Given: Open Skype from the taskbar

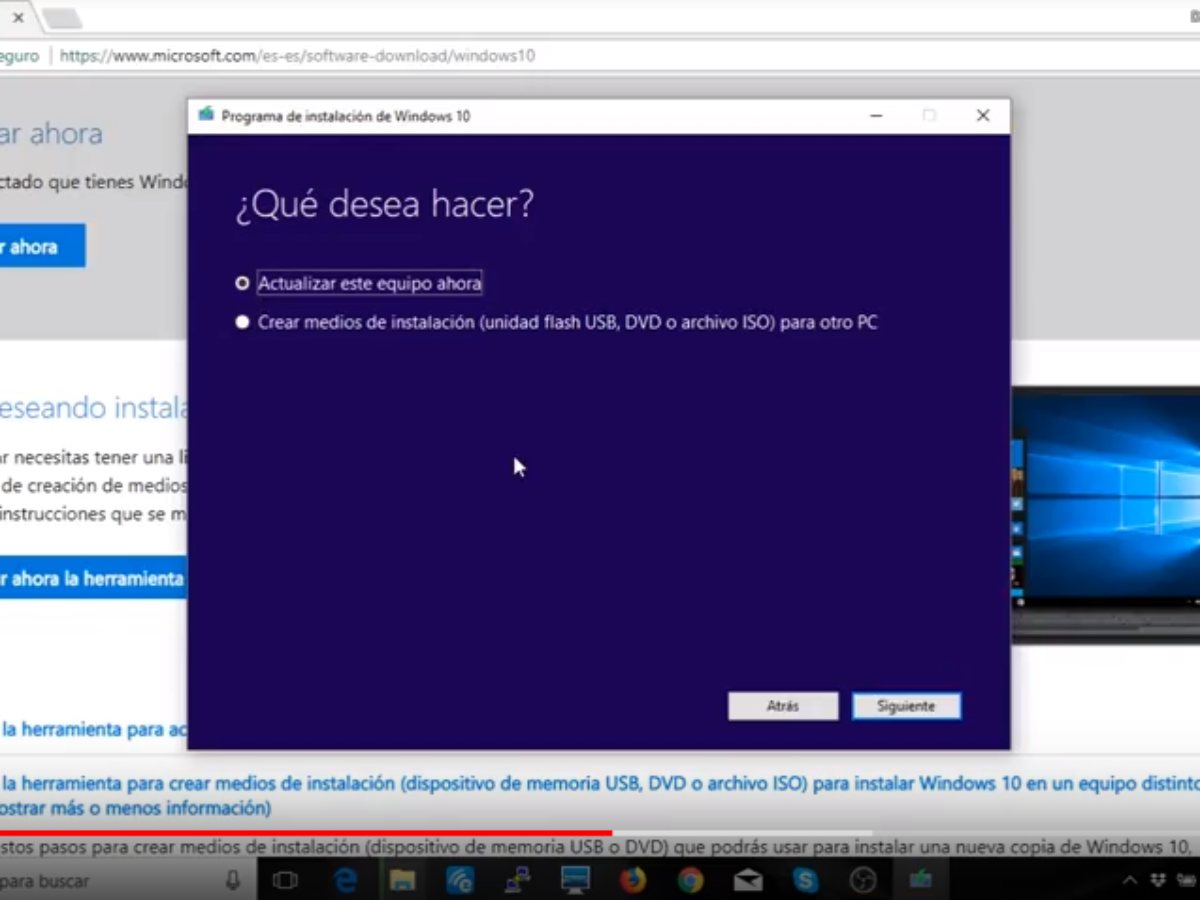Looking at the screenshot, I should pyautogui.click(x=805, y=881).
